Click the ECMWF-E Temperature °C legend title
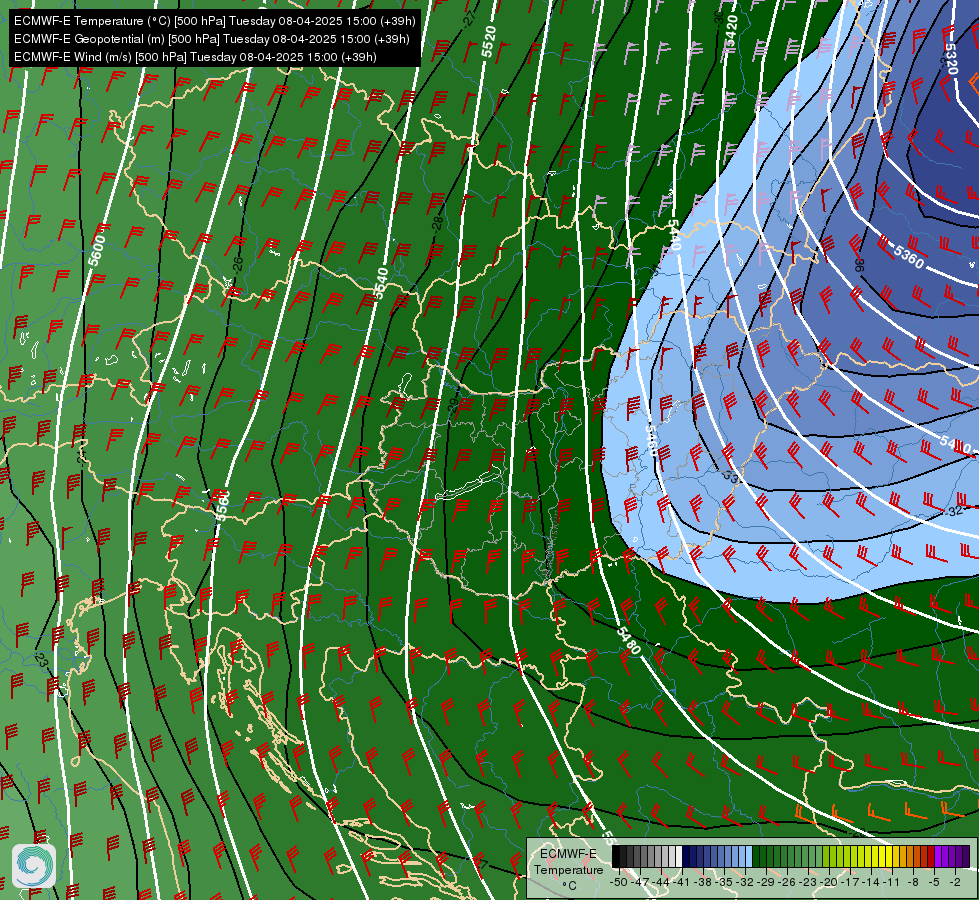 pos(568,869)
